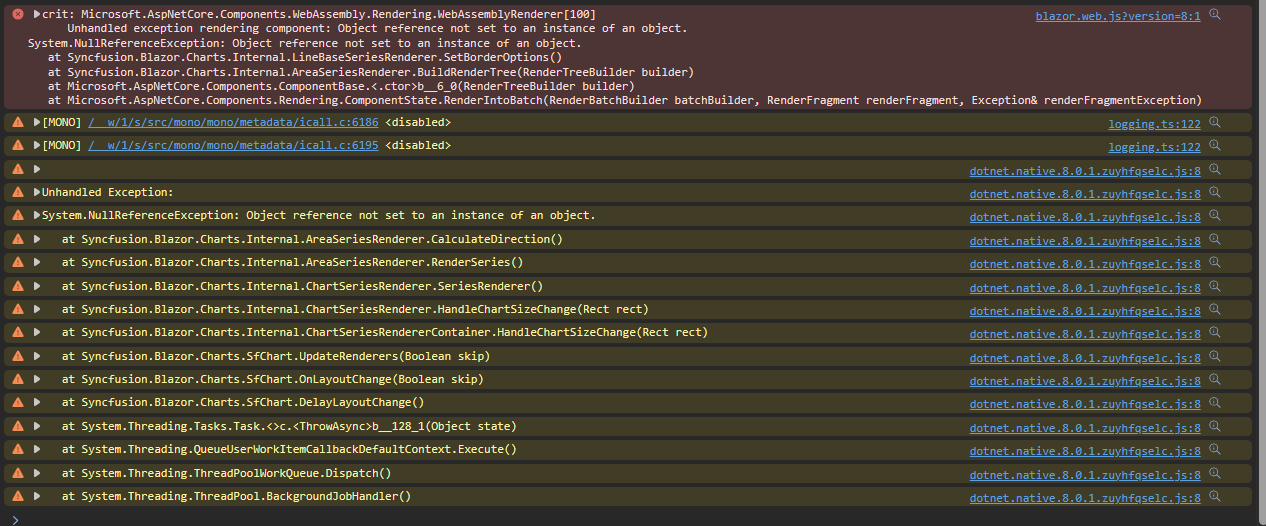Image resolution: width=1266 pixels, height=526 pixels.
Task: Click warning icon on ThreadPool.BackgroundJobHandler row
Action: [x=18, y=497]
